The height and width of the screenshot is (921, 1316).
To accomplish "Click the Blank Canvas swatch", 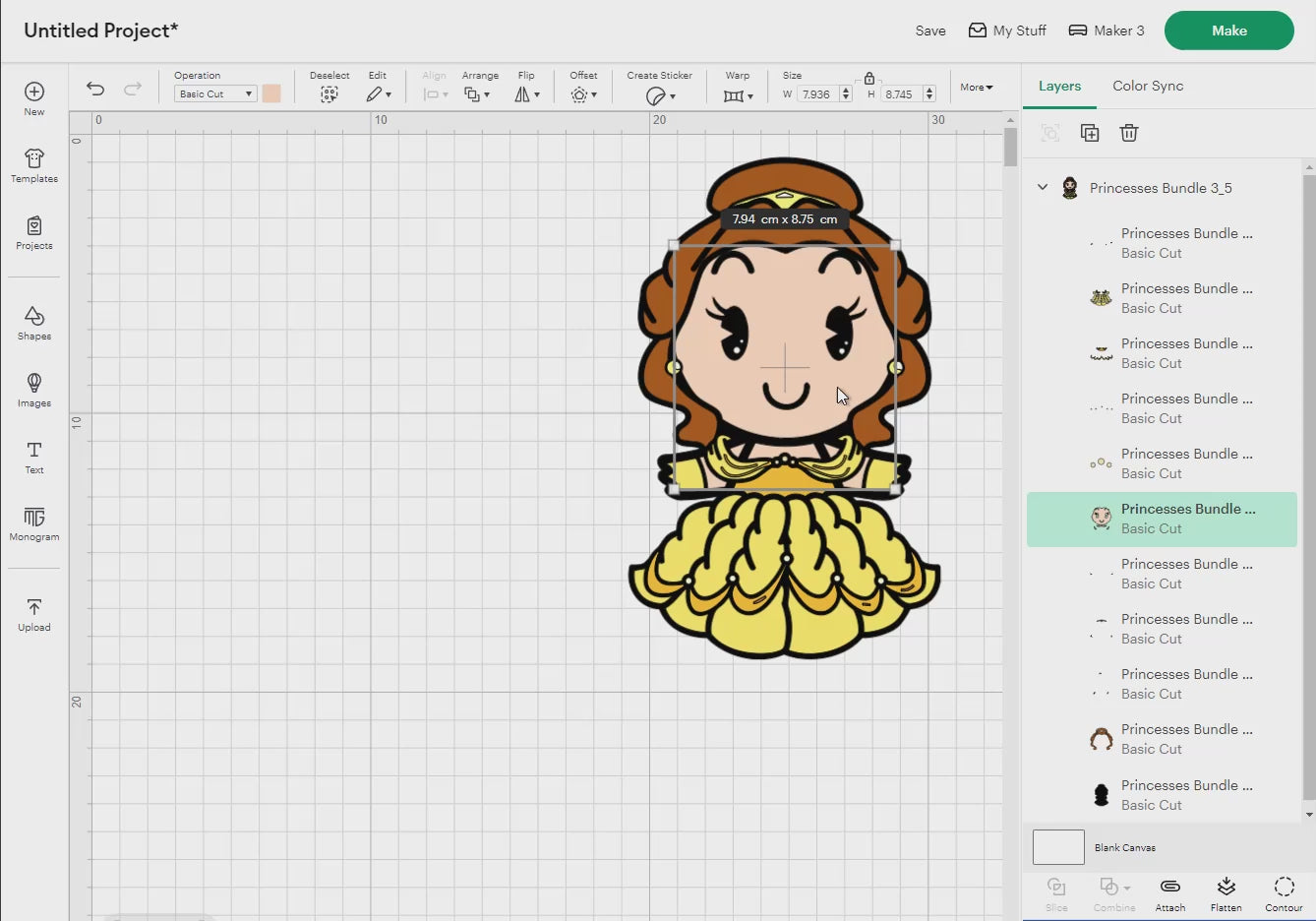I will [x=1058, y=847].
